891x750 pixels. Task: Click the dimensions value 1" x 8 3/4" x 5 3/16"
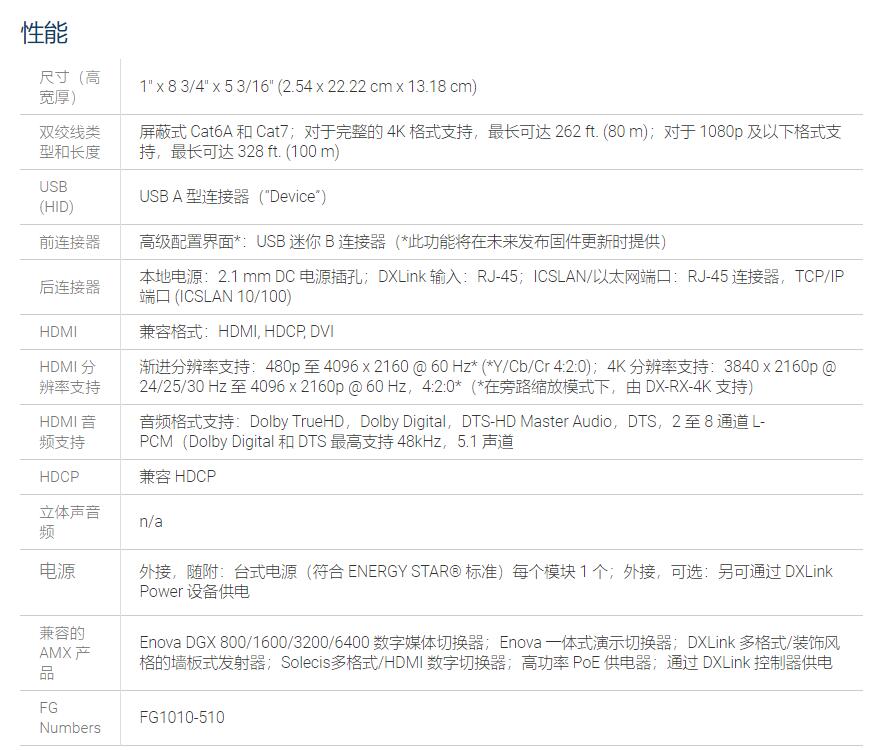click(308, 86)
